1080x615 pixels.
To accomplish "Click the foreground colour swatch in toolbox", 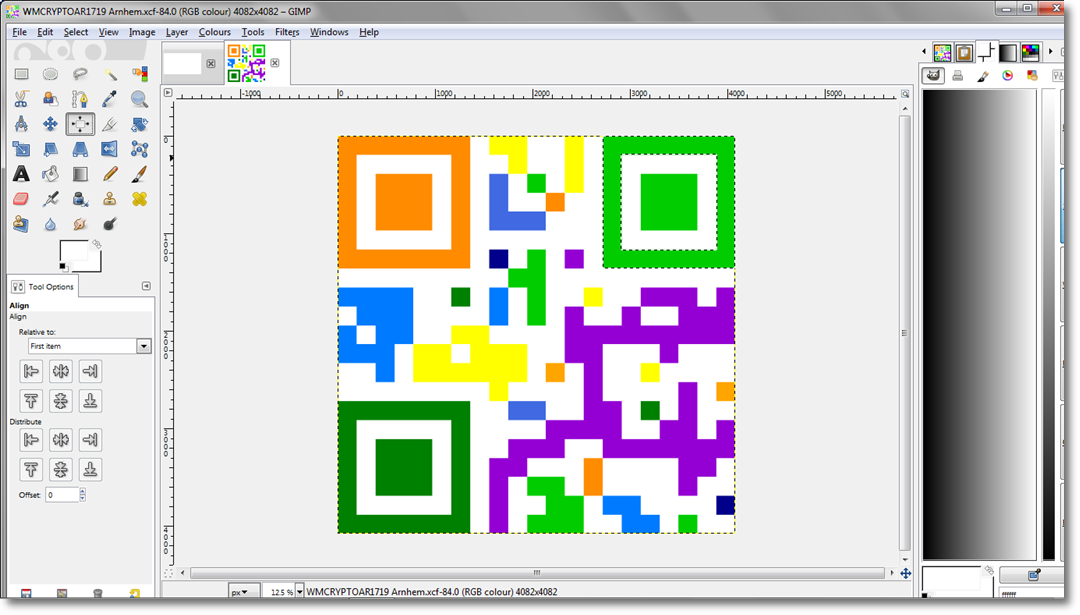I will 74,251.
